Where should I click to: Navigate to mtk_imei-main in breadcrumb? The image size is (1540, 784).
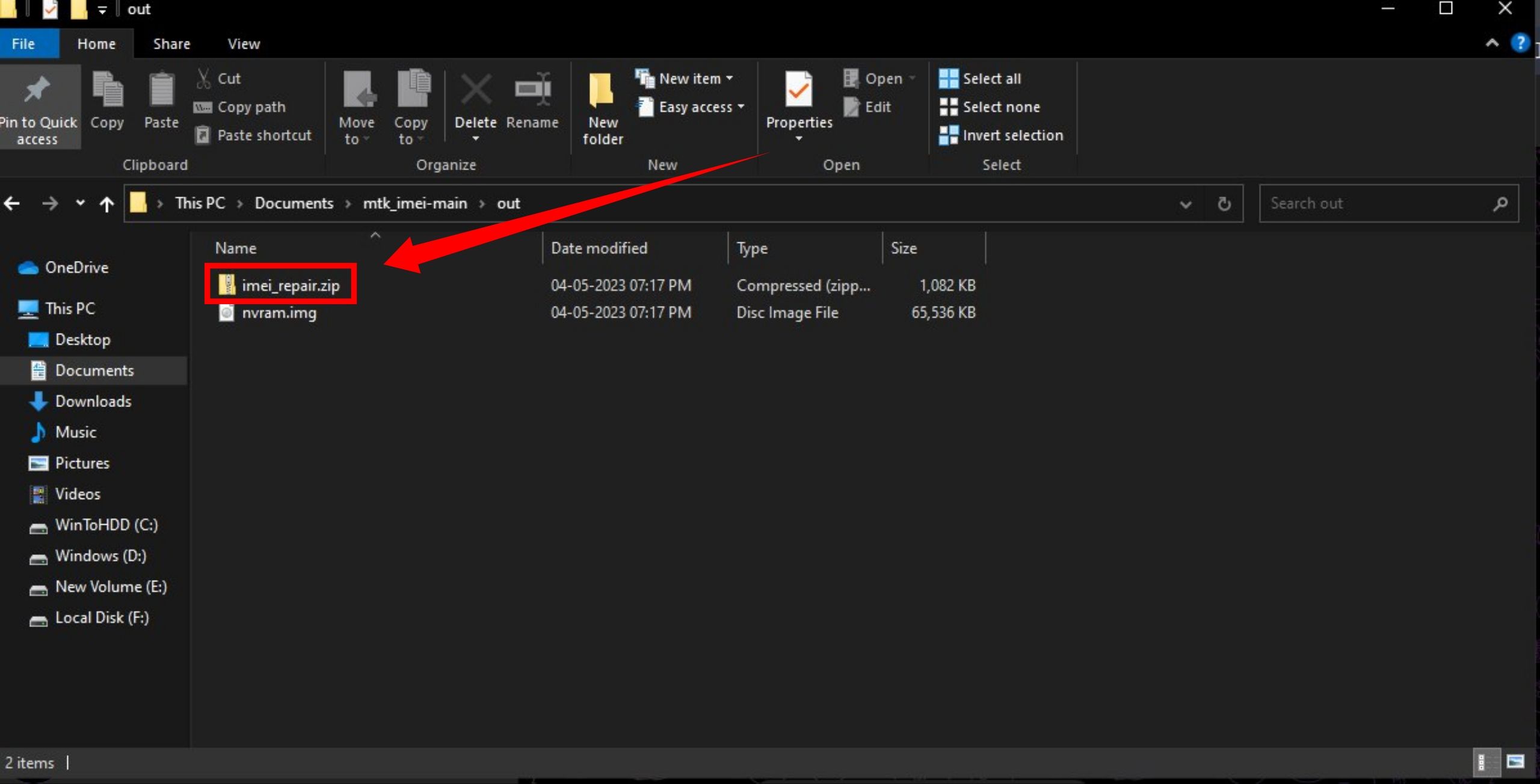[x=414, y=203]
